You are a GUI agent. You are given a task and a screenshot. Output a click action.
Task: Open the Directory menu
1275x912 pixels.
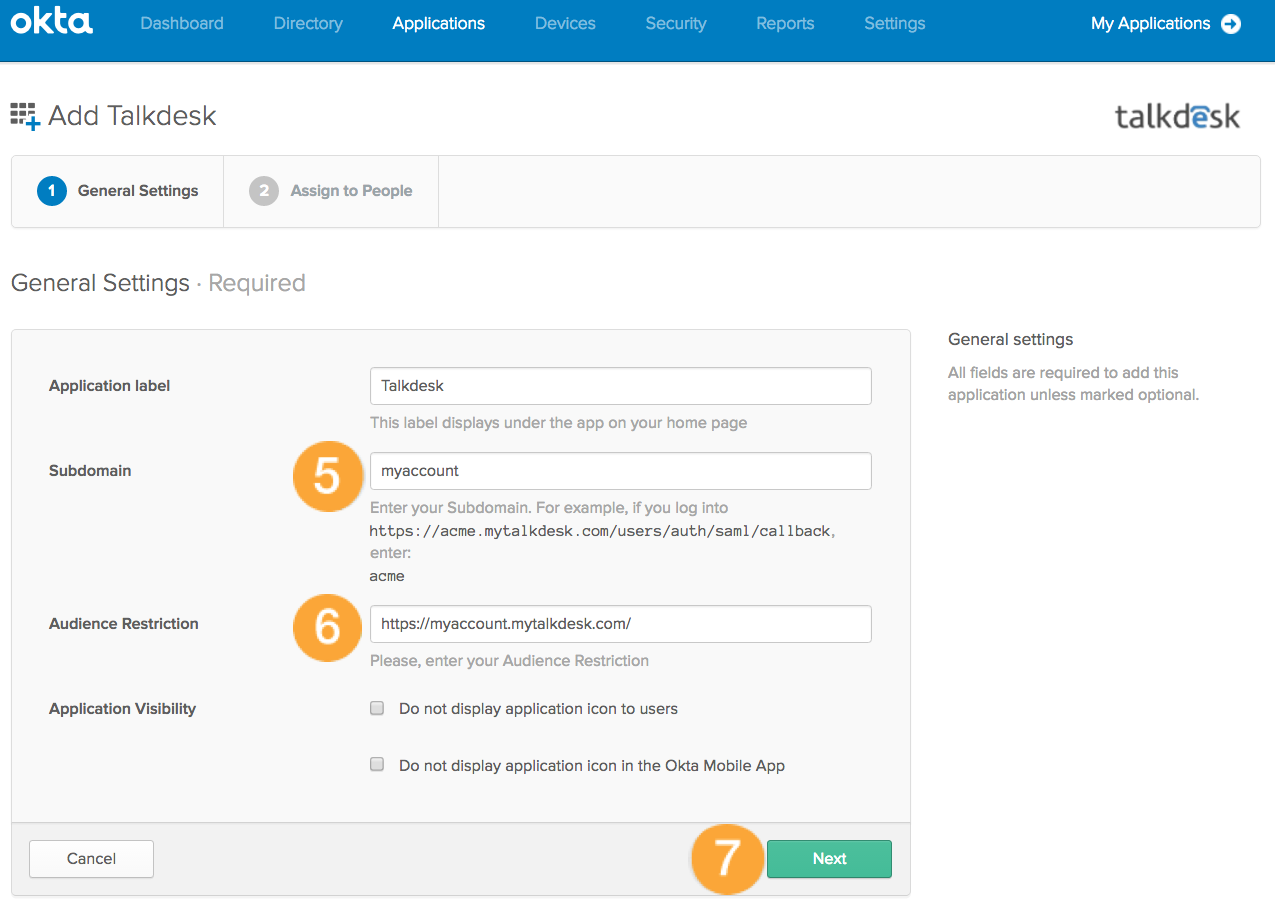pos(308,23)
